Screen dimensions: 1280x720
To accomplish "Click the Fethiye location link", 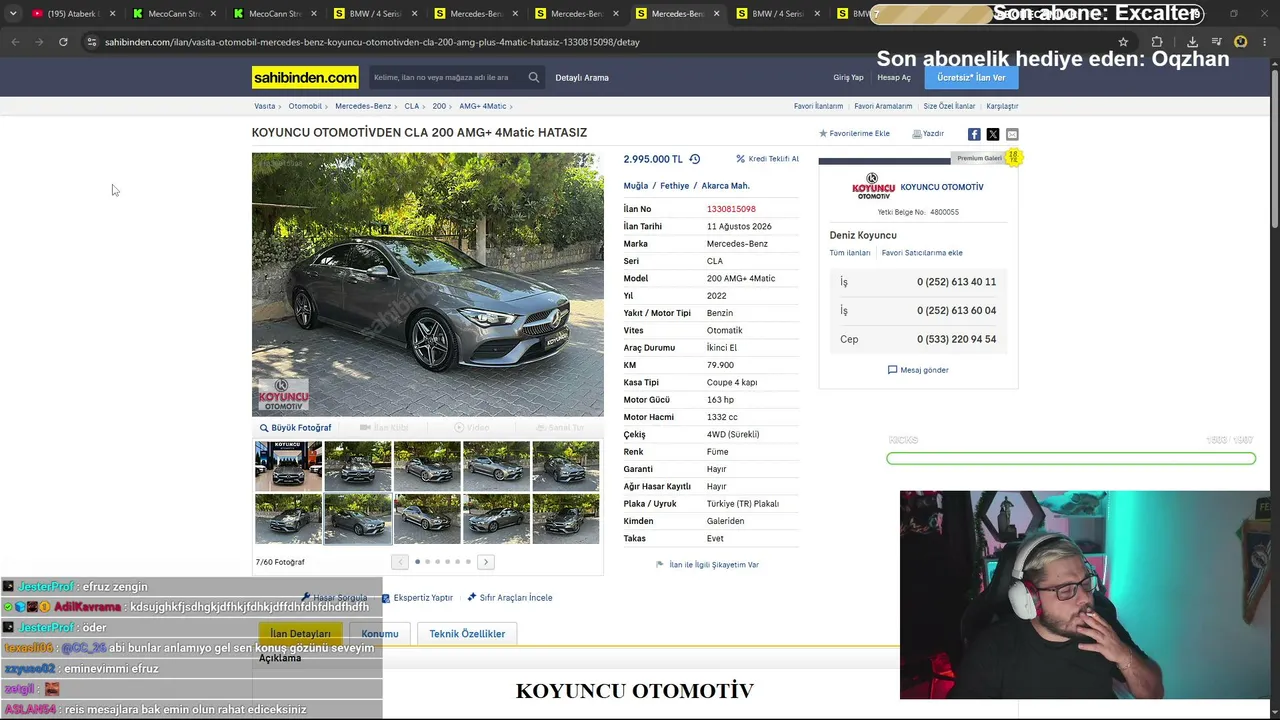I will click(x=675, y=186).
